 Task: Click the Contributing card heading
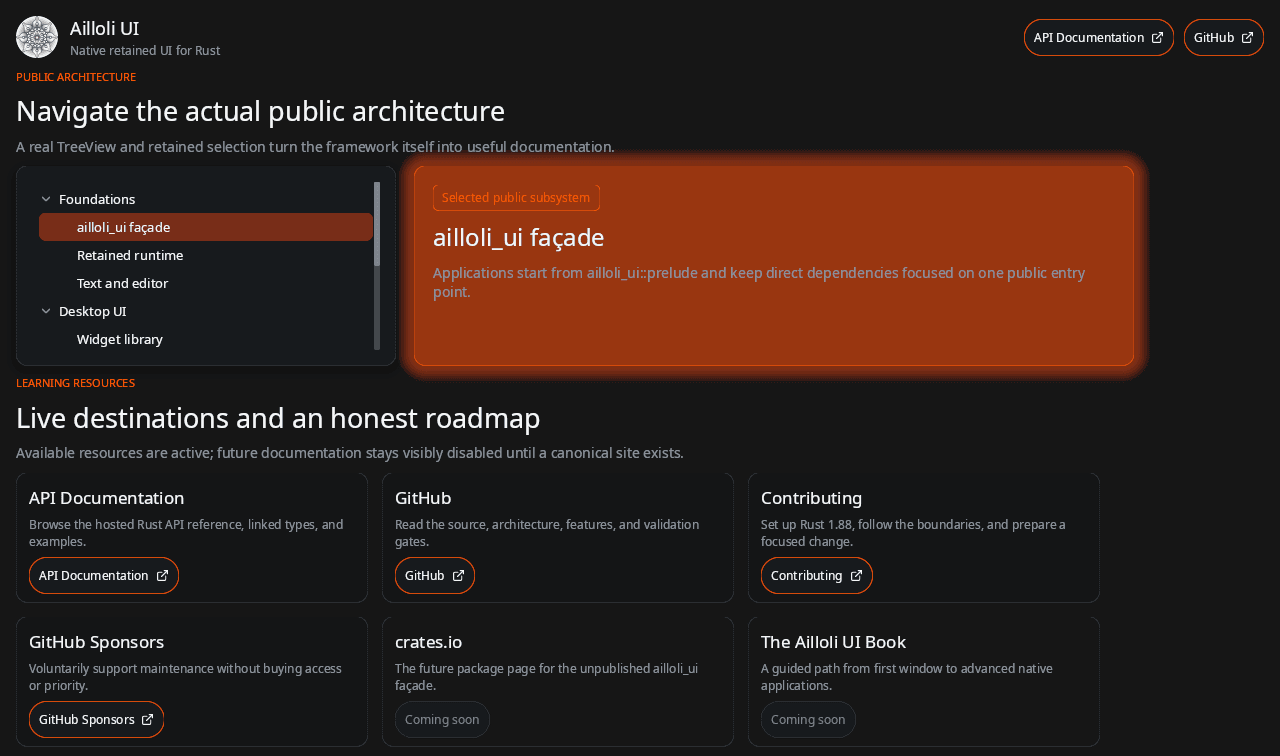click(811, 498)
